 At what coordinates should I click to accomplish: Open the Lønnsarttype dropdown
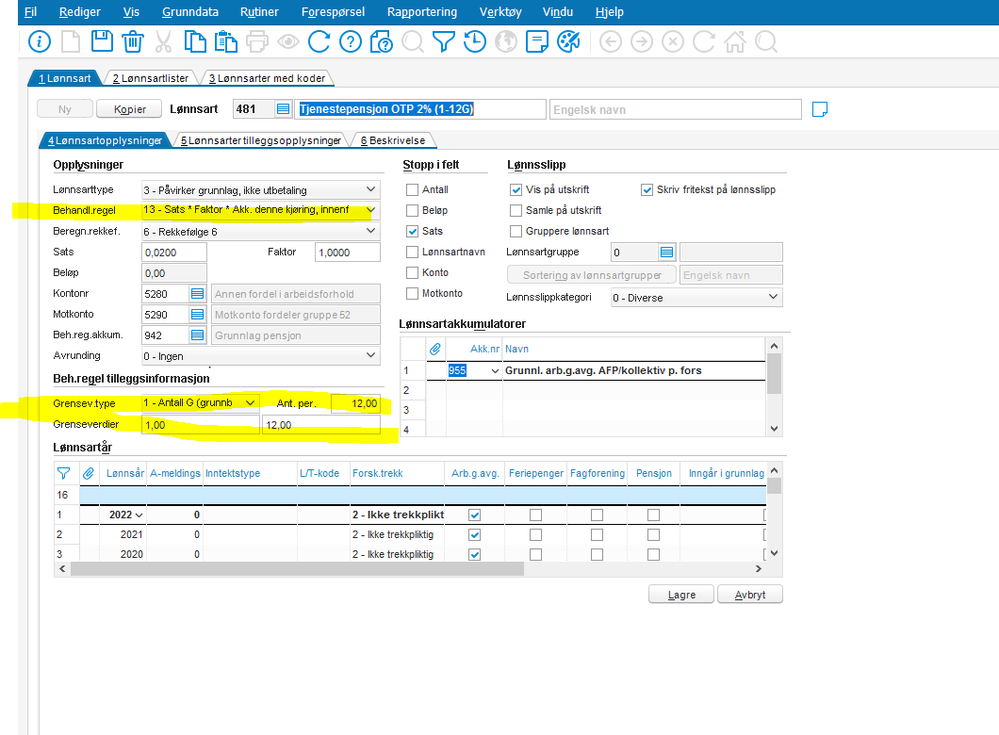click(x=261, y=190)
